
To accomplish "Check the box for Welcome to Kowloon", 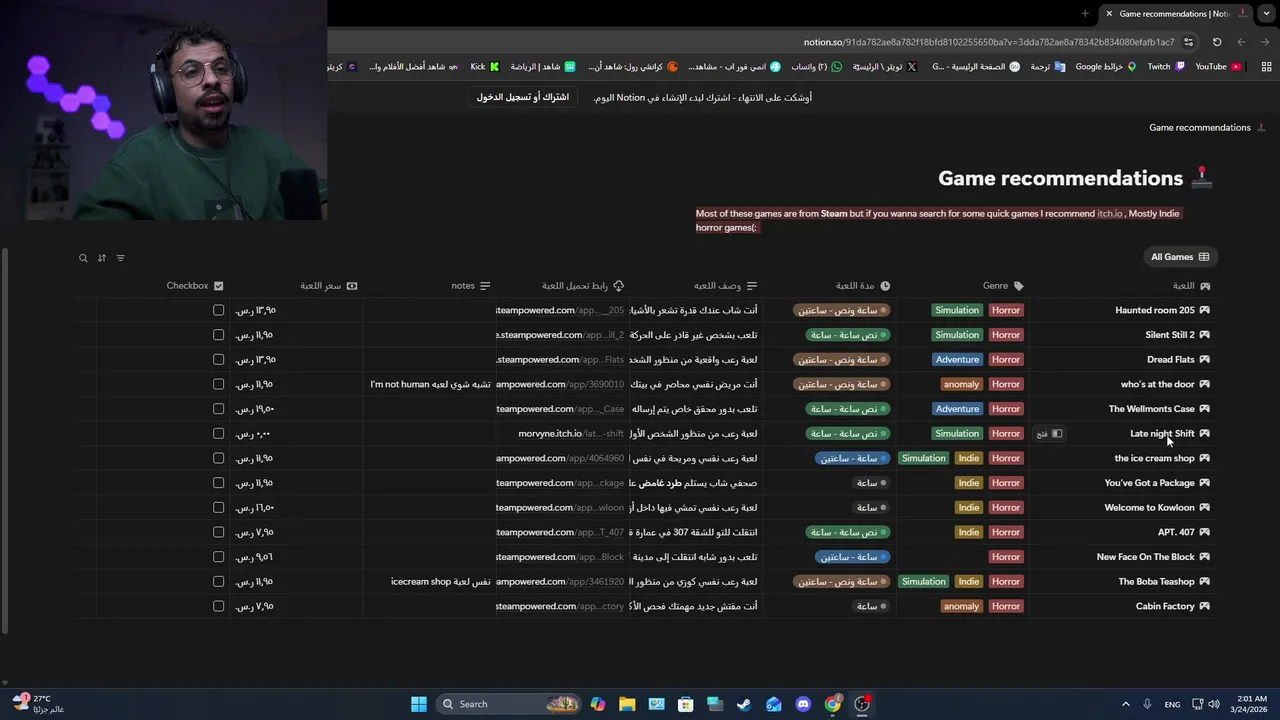I will [x=218, y=508].
